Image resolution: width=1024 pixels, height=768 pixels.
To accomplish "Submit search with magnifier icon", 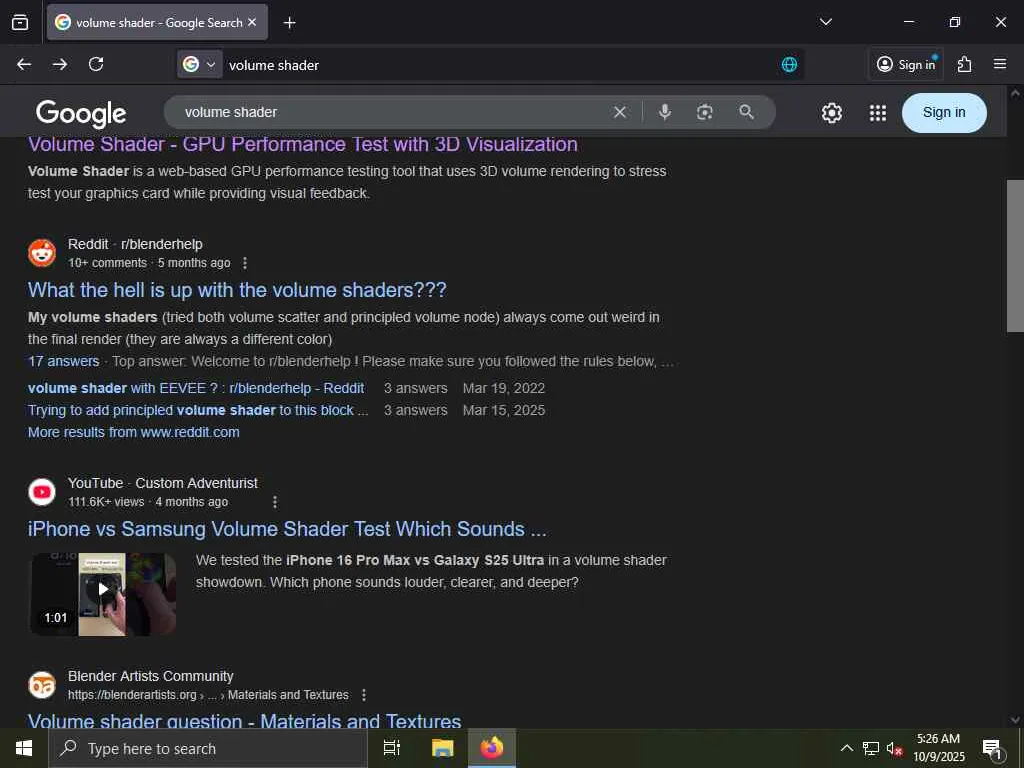I will 746,112.
